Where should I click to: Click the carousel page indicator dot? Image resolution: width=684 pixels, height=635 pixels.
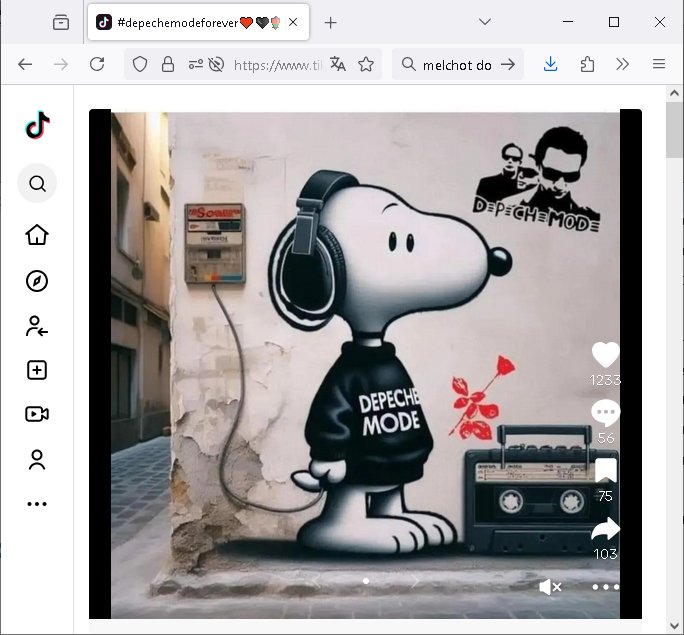click(x=366, y=581)
